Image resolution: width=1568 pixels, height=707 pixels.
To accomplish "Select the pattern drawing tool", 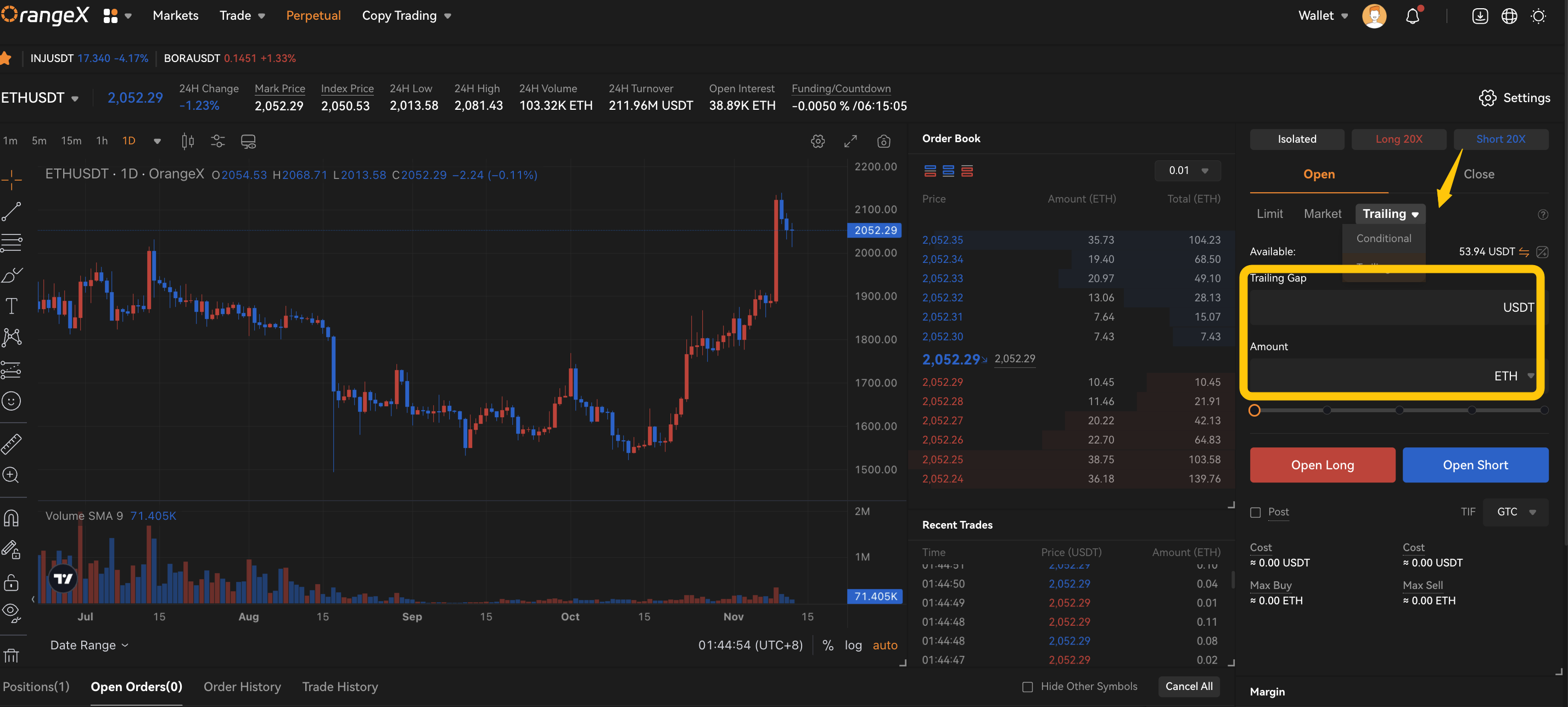I will click(x=12, y=338).
